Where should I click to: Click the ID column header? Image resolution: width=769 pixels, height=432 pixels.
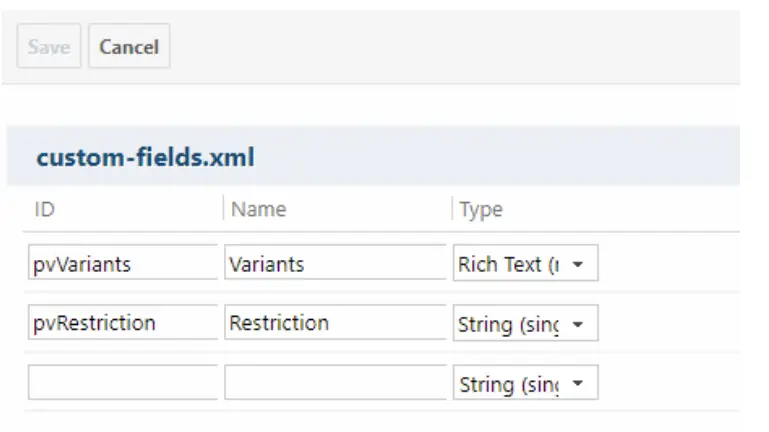click(45, 210)
